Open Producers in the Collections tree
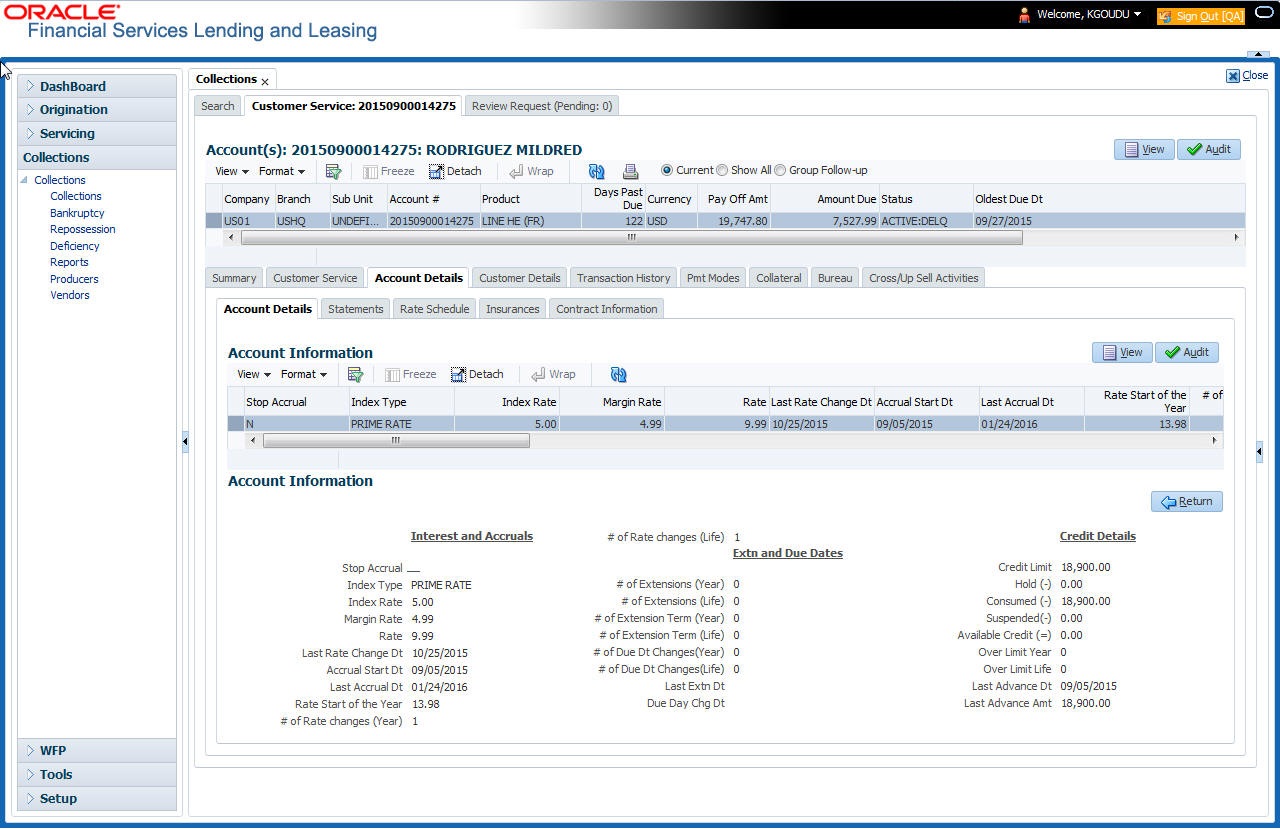Screen dimensions: 1280x829 tap(74, 279)
